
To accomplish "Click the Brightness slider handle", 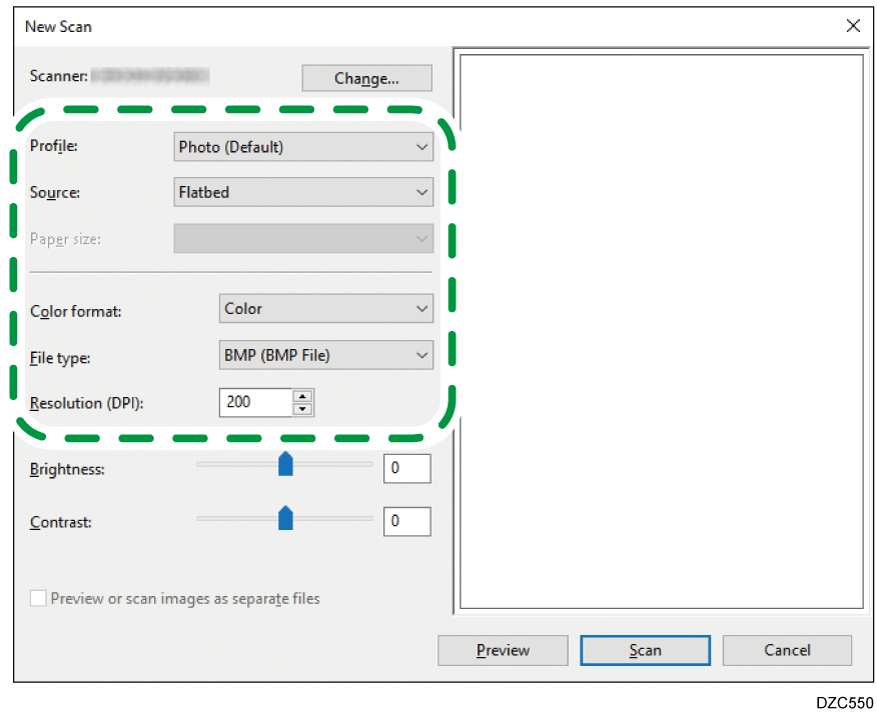I will (x=285, y=463).
